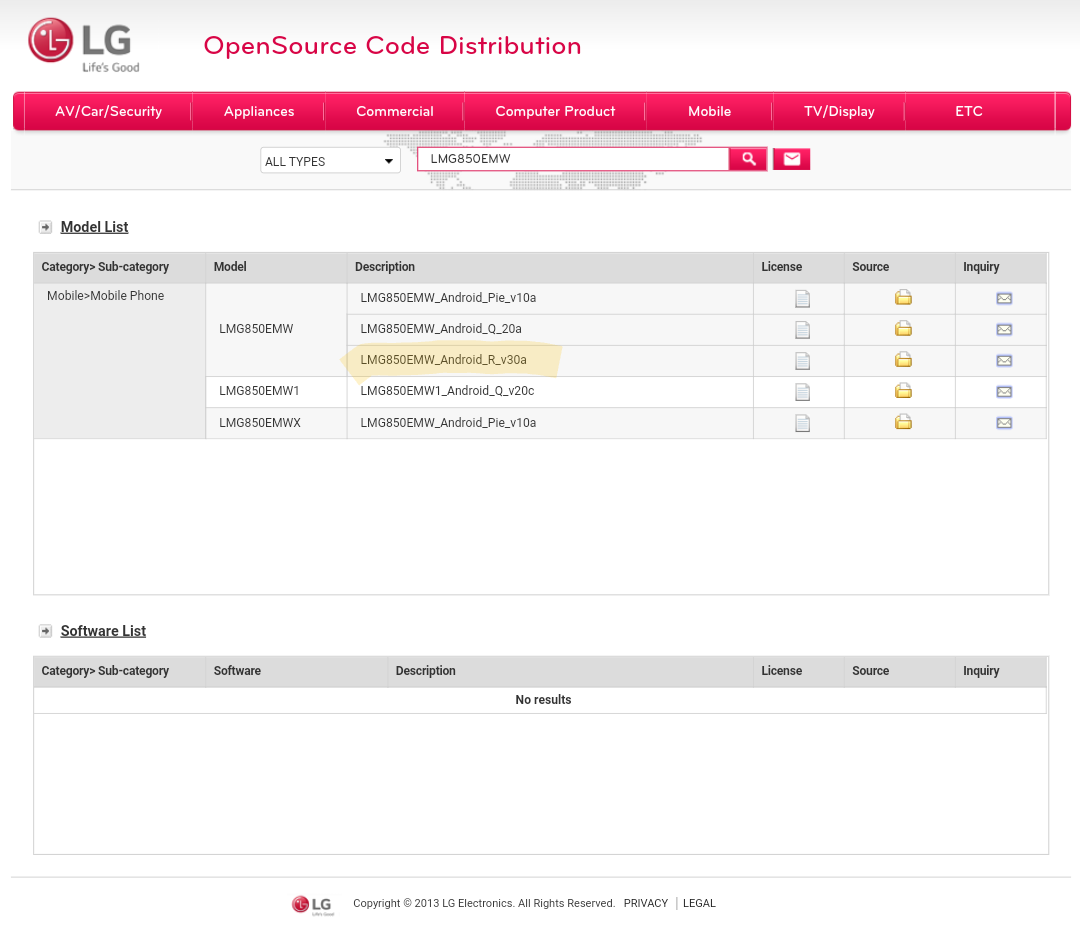The height and width of the screenshot is (934, 1080).
Task: Click the arrow icon beside Software List
Action: [x=45, y=631]
